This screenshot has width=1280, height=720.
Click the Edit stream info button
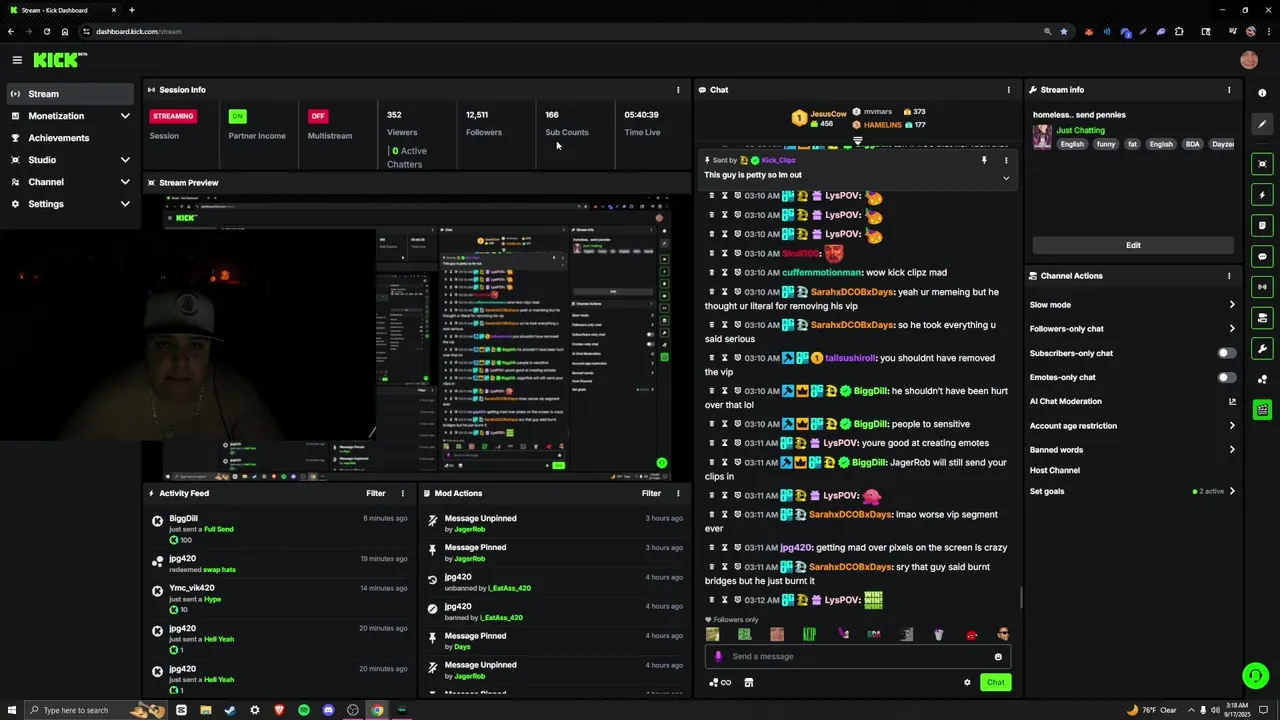point(1133,245)
